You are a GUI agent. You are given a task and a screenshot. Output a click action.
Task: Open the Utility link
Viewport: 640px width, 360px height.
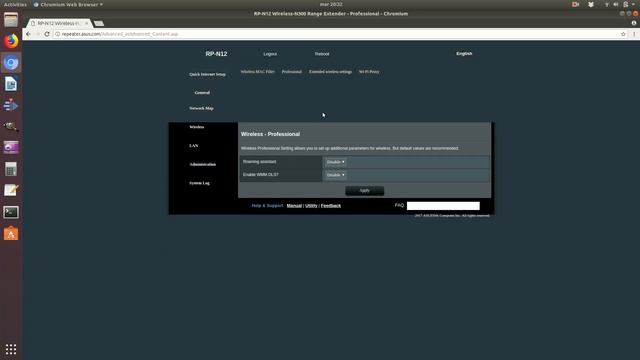[311, 206]
